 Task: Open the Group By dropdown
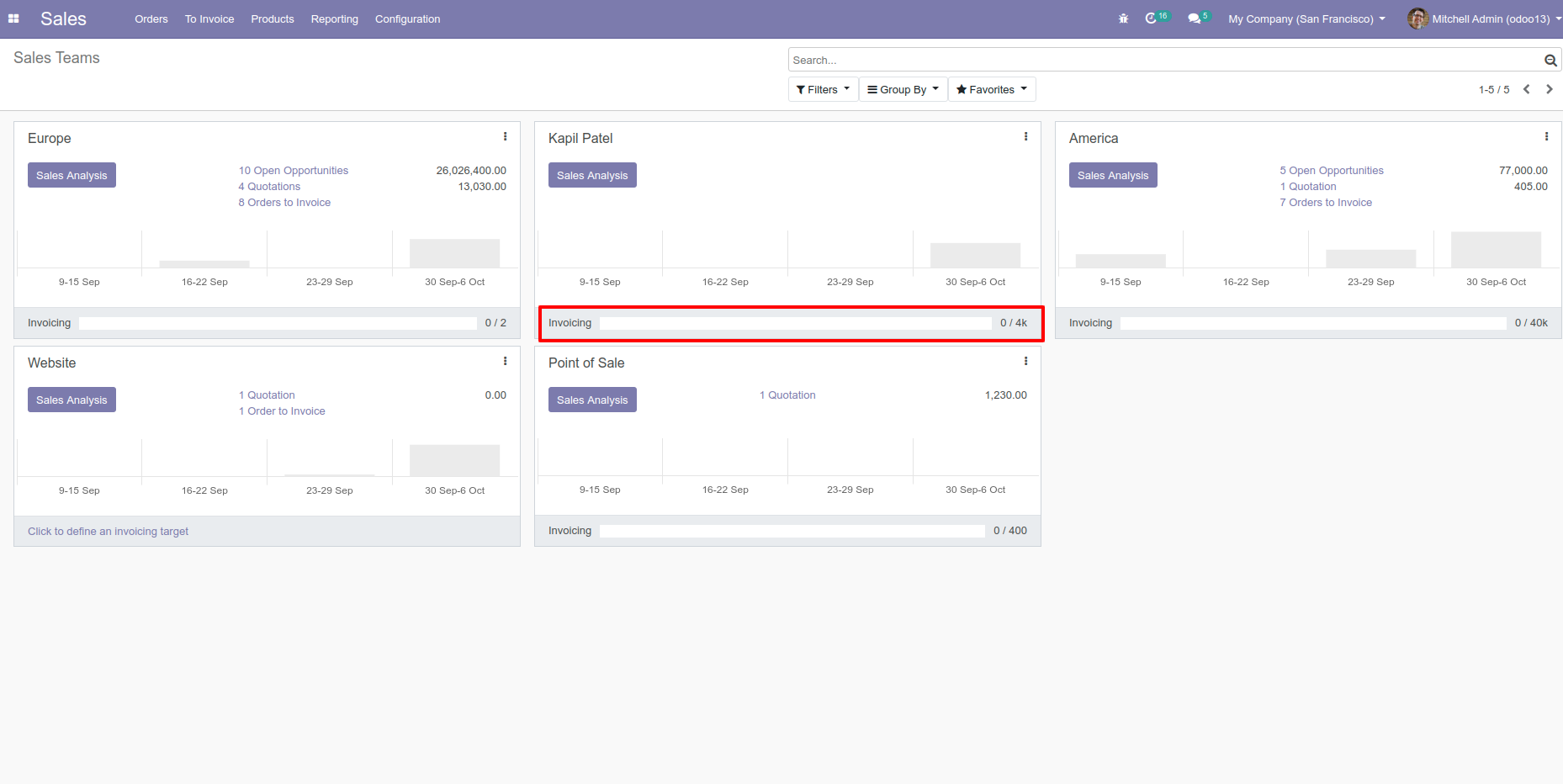point(901,88)
